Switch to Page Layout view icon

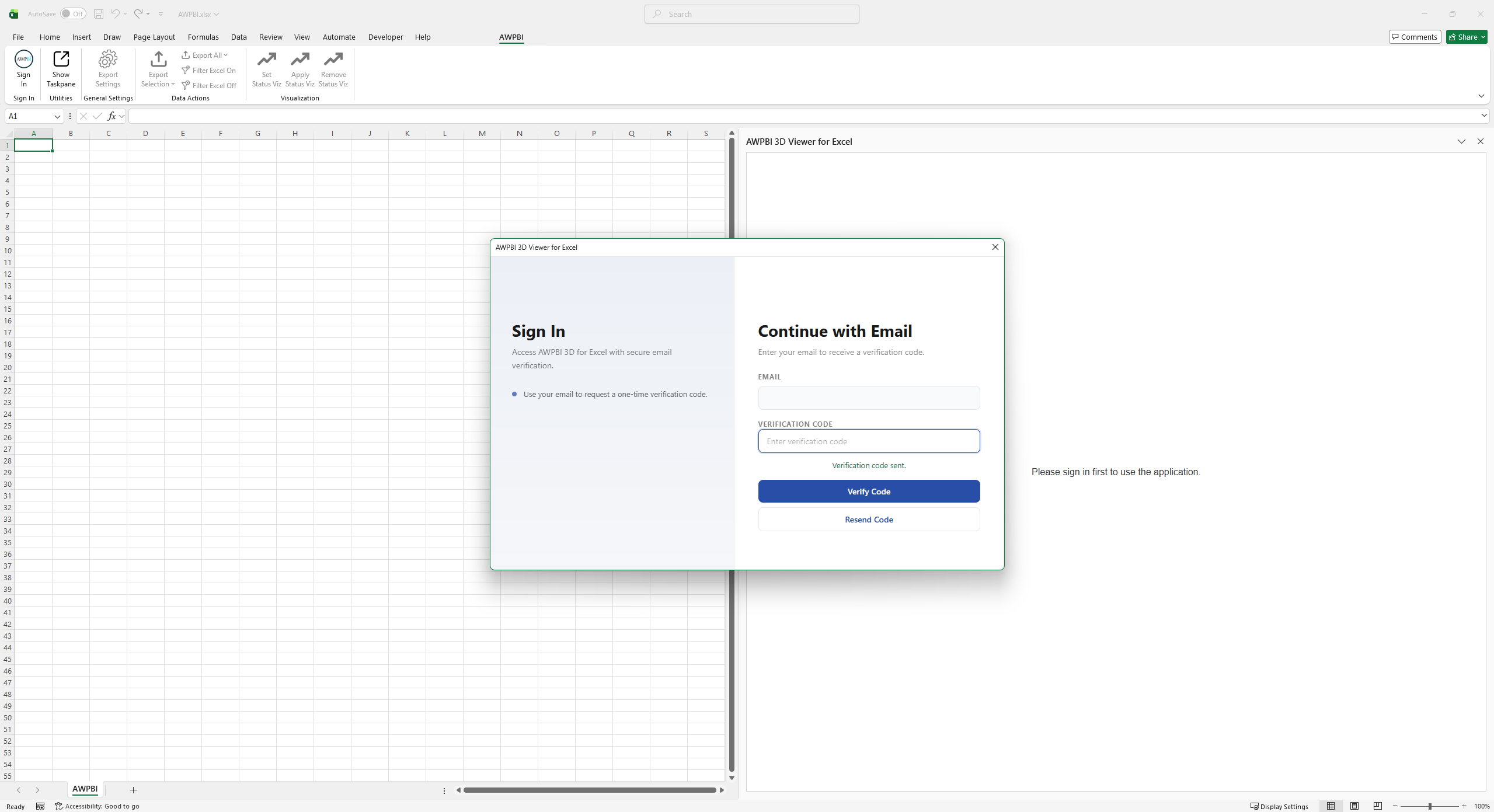[x=1354, y=806]
